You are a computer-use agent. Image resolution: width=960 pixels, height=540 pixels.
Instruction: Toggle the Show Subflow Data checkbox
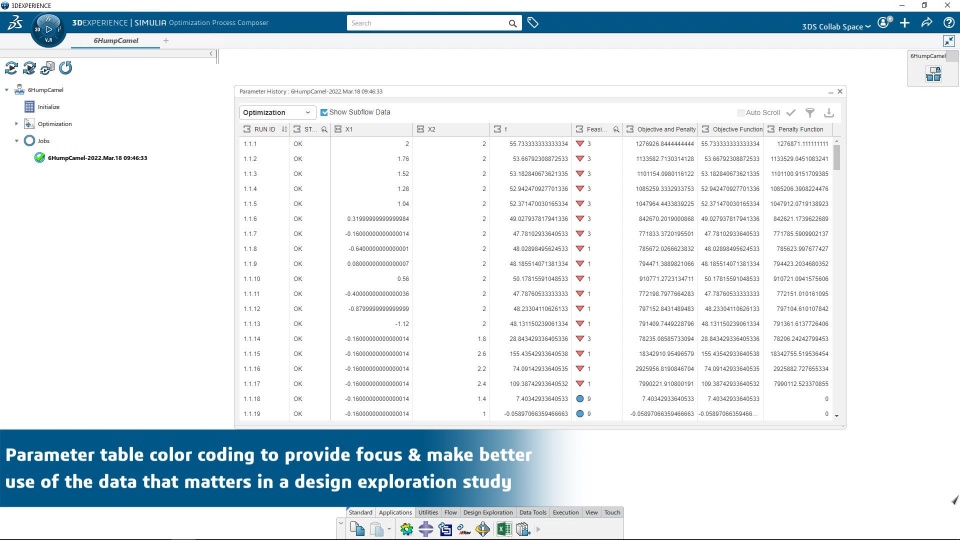click(x=324, y=113)
